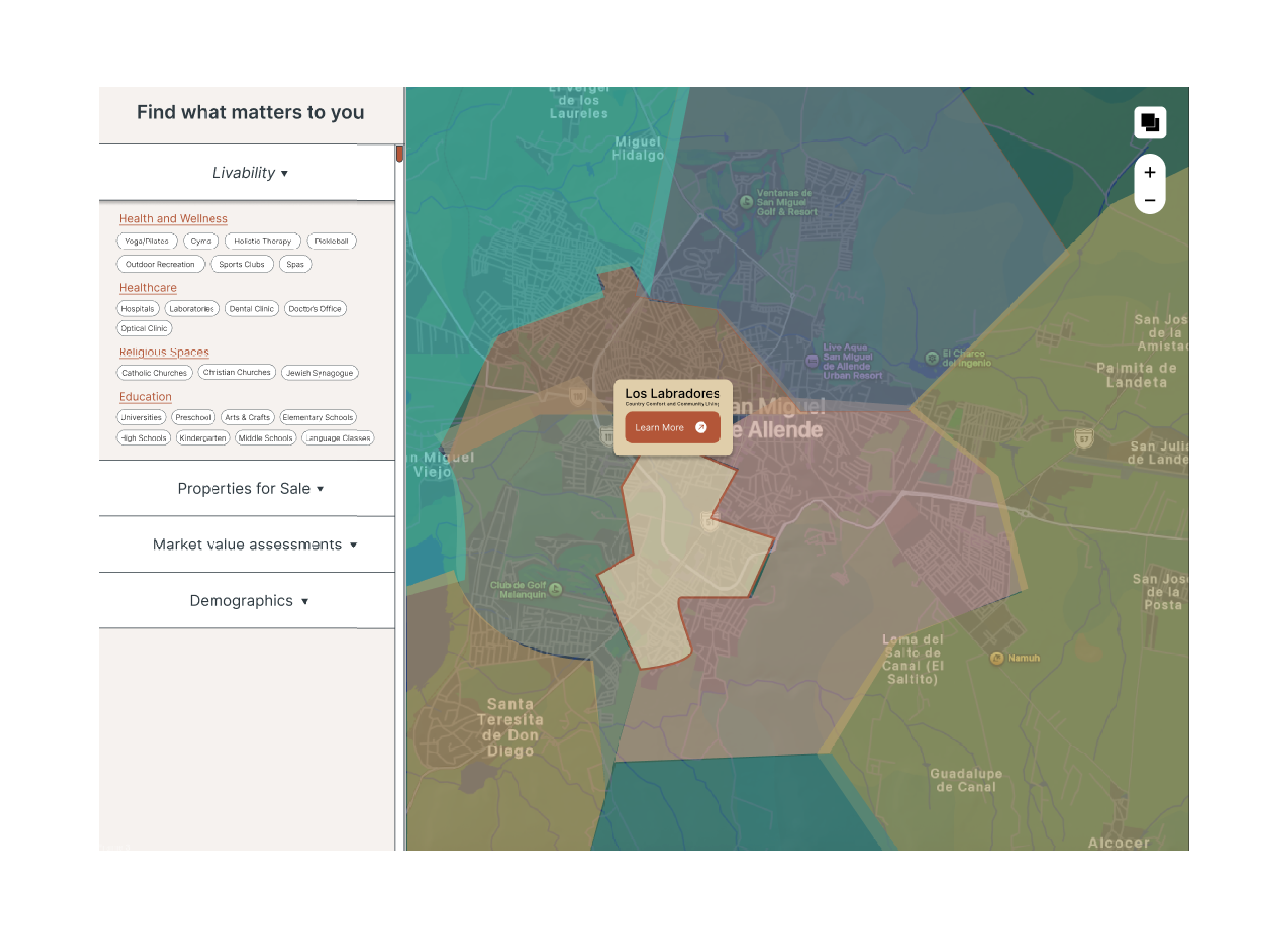The width and height of the screenshot is (1288, 938).
Task: Click the Club de Golf Malanquin marker
Action: [555, 589]
